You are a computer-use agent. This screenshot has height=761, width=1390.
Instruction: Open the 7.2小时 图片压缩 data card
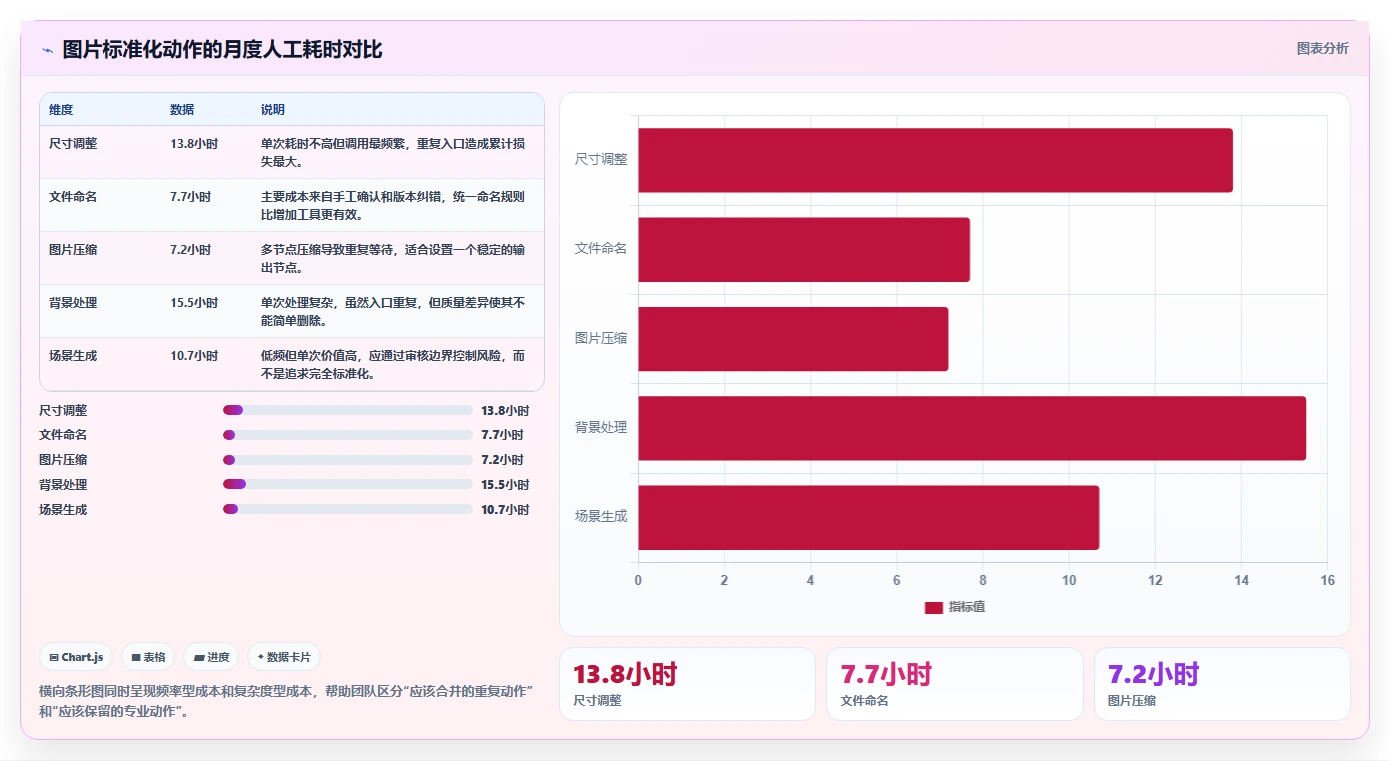pyautogui.click(x=1222, y=684)
